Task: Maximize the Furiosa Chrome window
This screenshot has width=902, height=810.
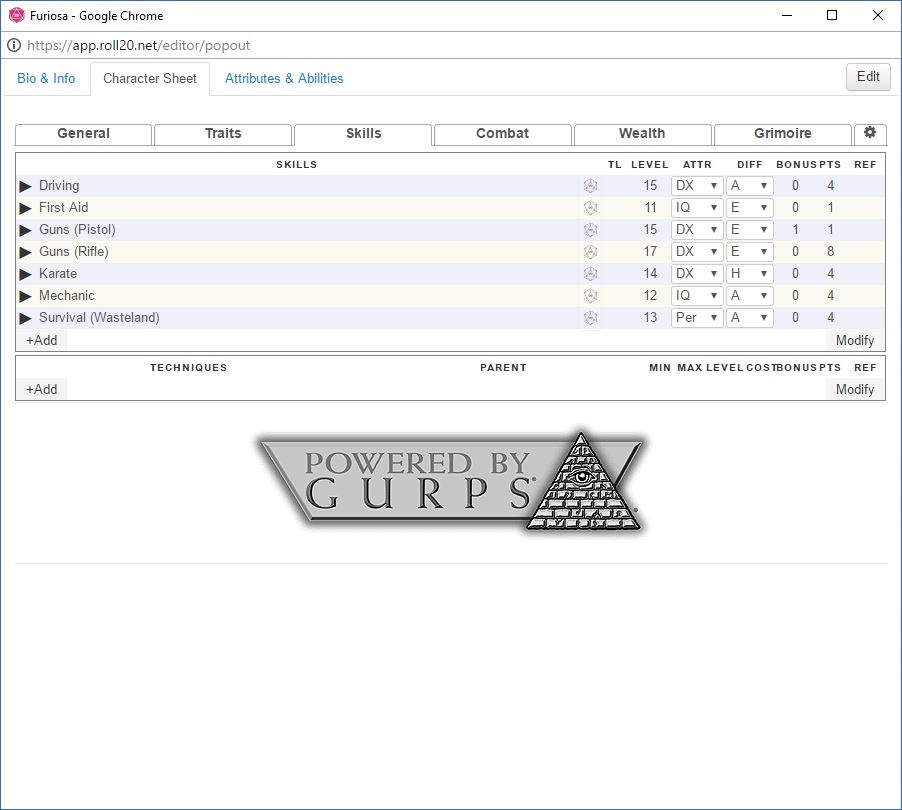Action: click(832, 16)
